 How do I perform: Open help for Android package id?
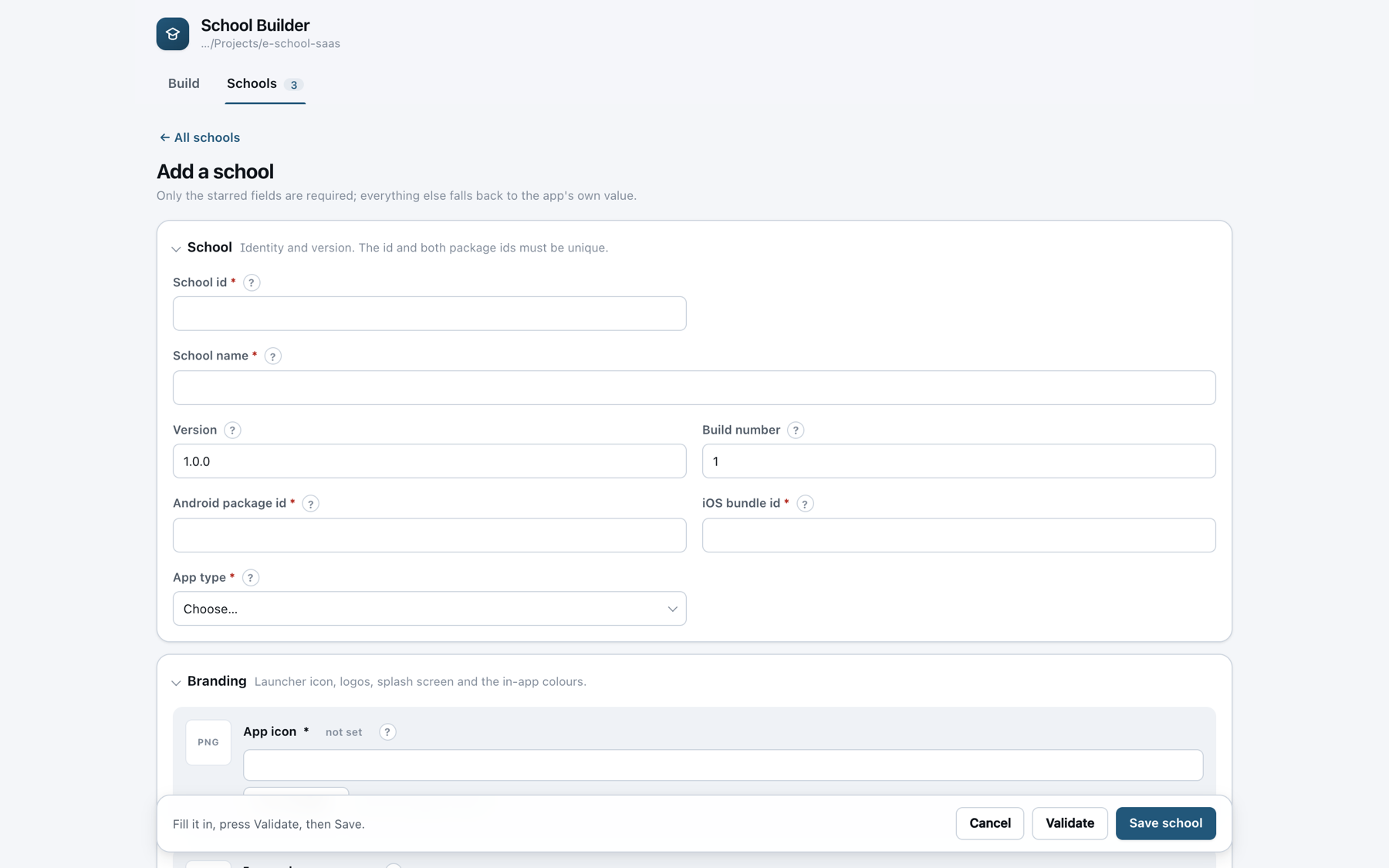point(310,503)
